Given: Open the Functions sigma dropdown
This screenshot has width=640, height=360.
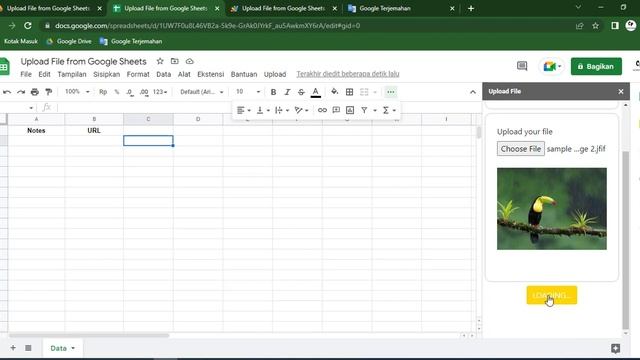Looking at the screenshot, I should tap(389, 110).
